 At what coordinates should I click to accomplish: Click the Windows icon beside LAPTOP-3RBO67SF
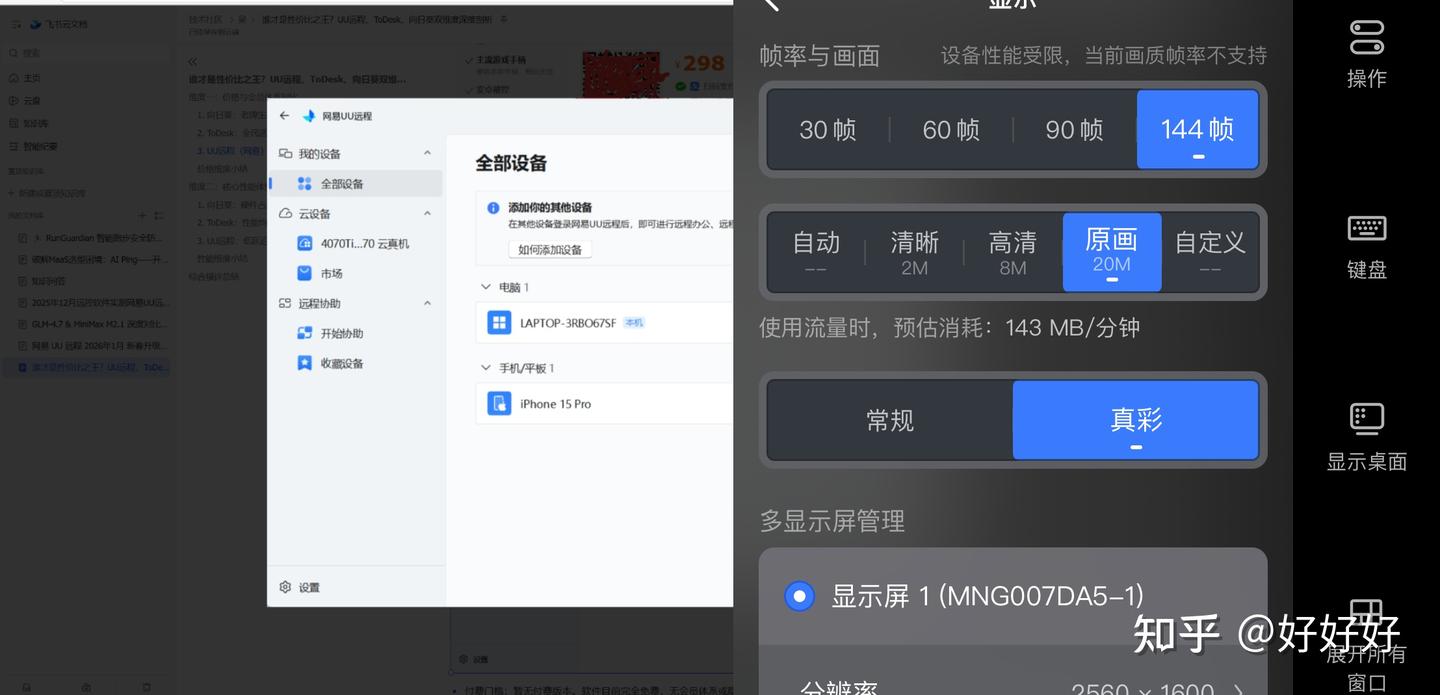499,323
